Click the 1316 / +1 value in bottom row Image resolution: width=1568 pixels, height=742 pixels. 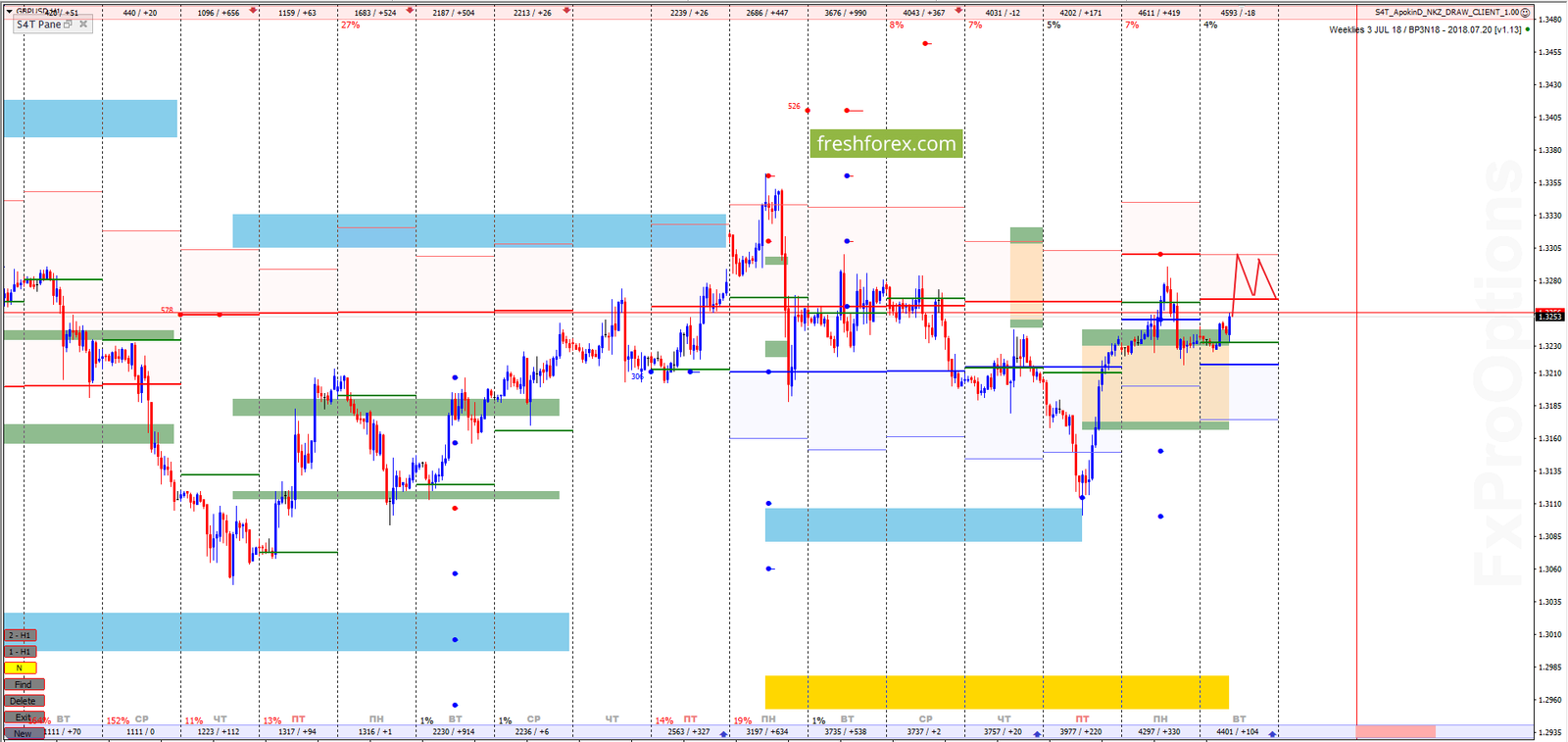click(x=375, y=732)
